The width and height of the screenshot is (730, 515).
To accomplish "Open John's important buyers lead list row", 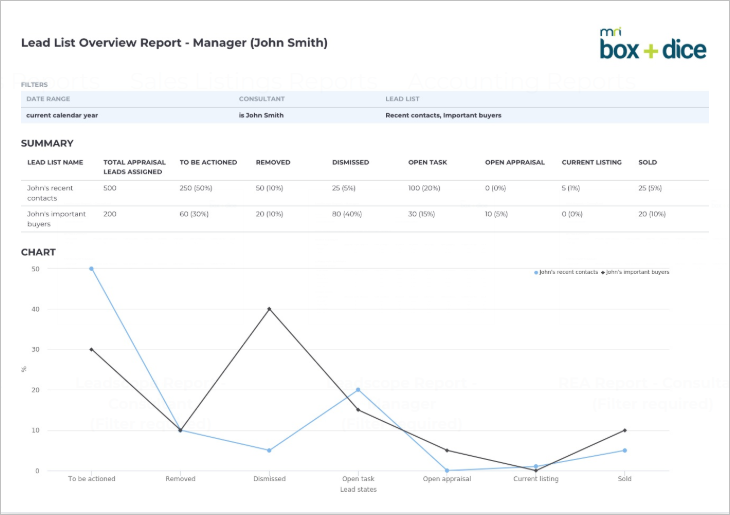I will coord(365,219).
